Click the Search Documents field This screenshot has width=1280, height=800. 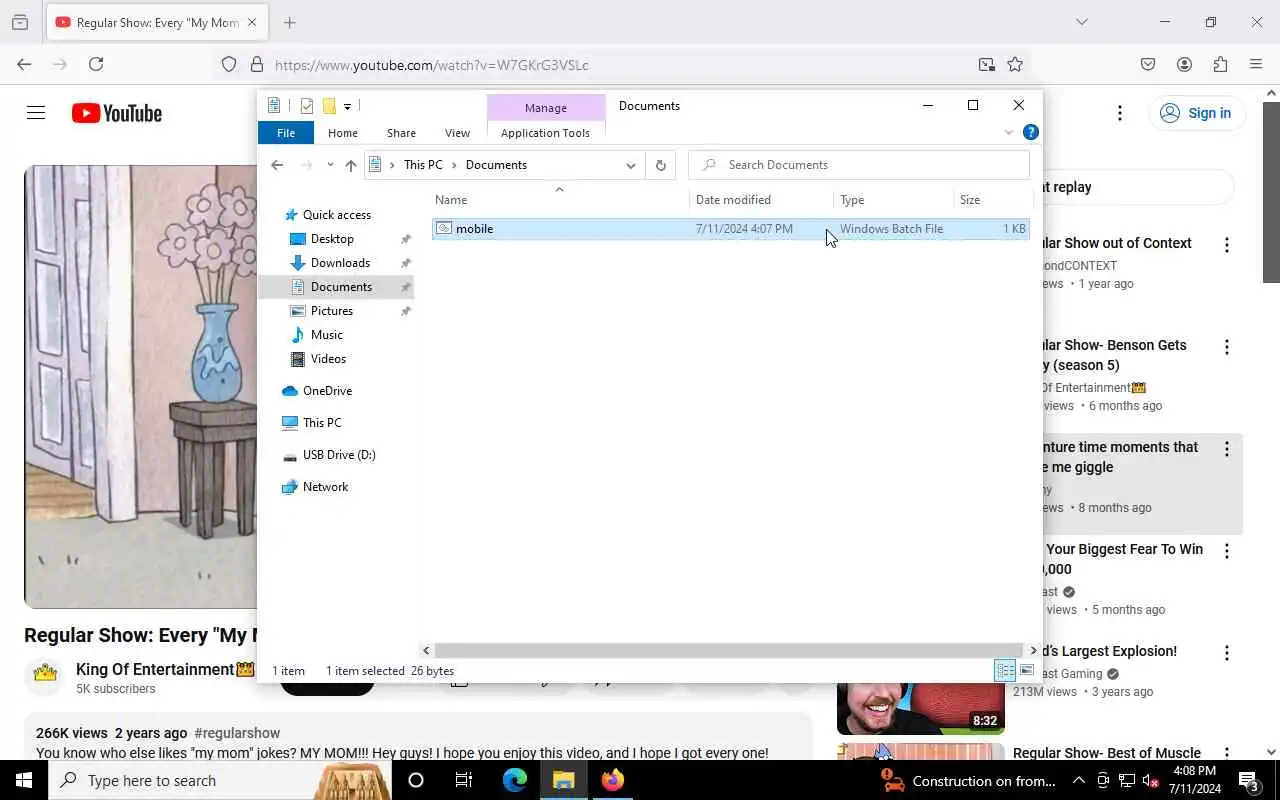pos(859,165)
